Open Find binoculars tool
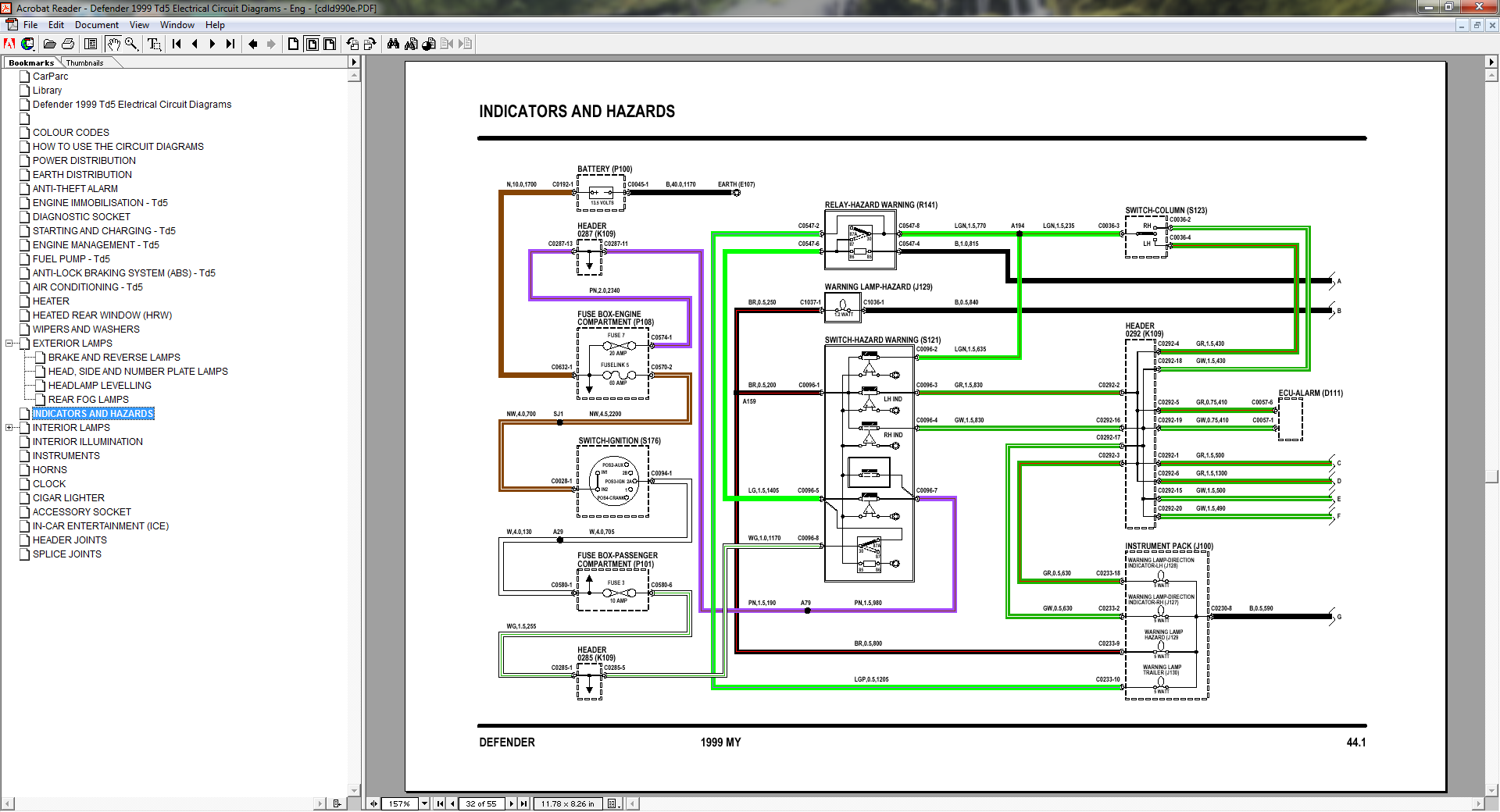This screenshot has height=812, width=1500. (x=393, y=44)
